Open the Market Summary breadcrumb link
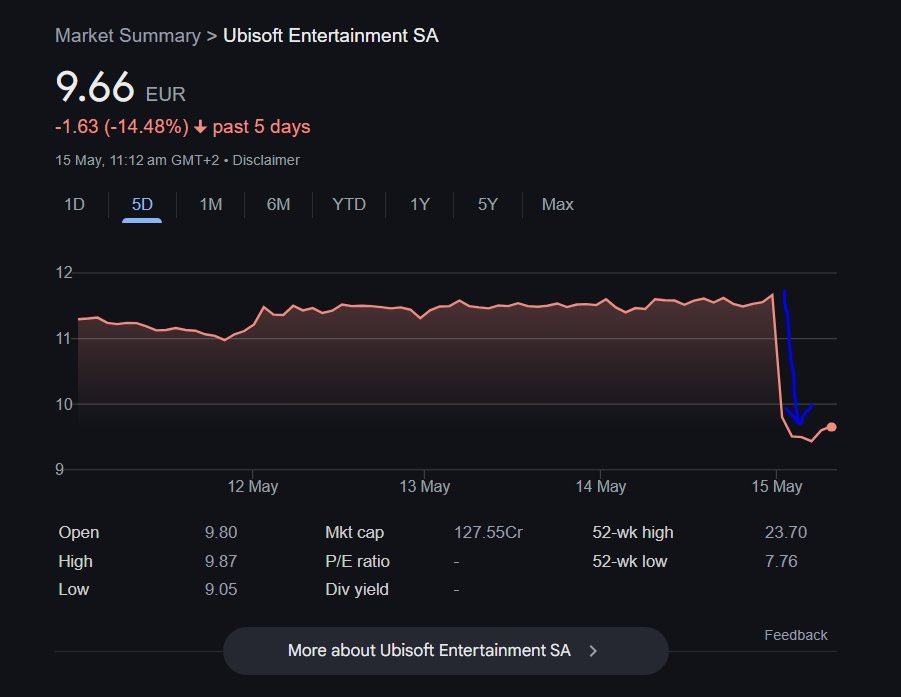The width and height of the screenshot is (901, 697). pyautogui.click(x=128, y=36)
